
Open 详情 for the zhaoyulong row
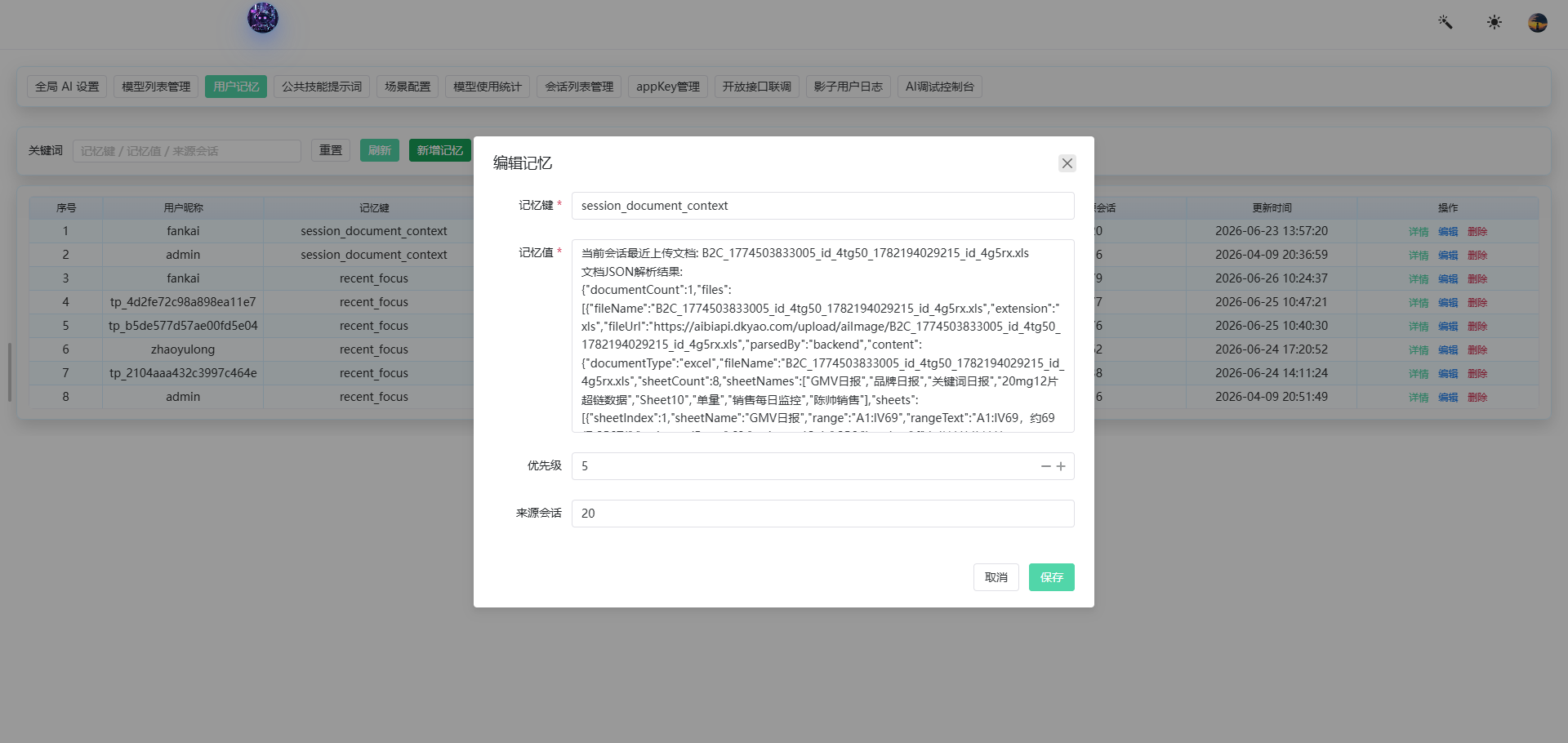1419,350
